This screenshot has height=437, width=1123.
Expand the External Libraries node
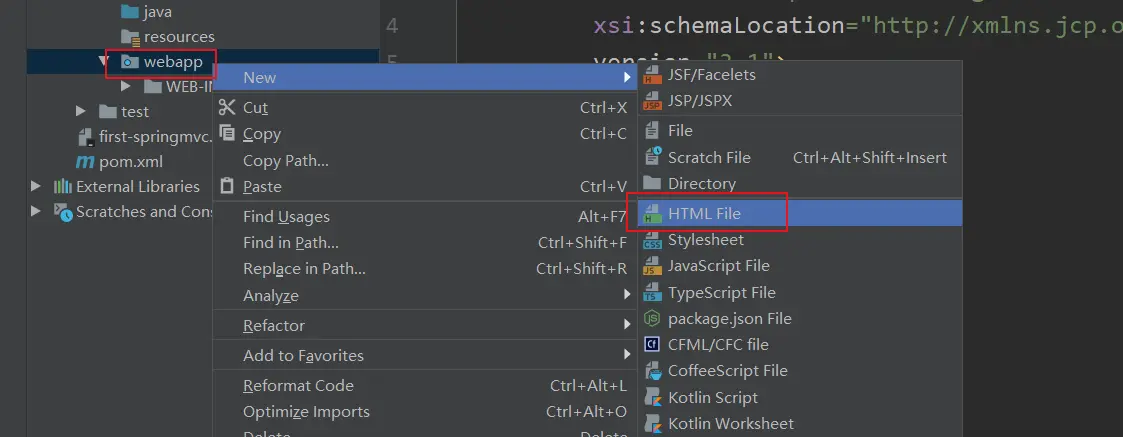point(36,186)
